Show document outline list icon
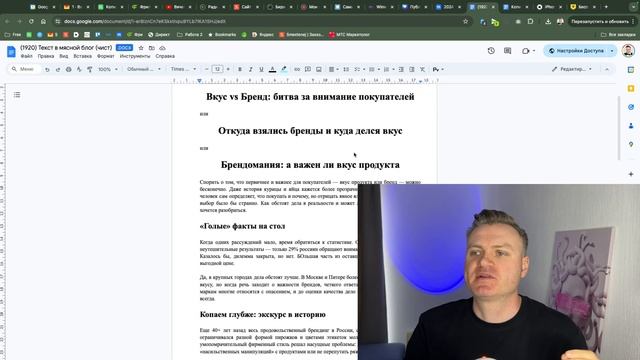 (17, 95)
